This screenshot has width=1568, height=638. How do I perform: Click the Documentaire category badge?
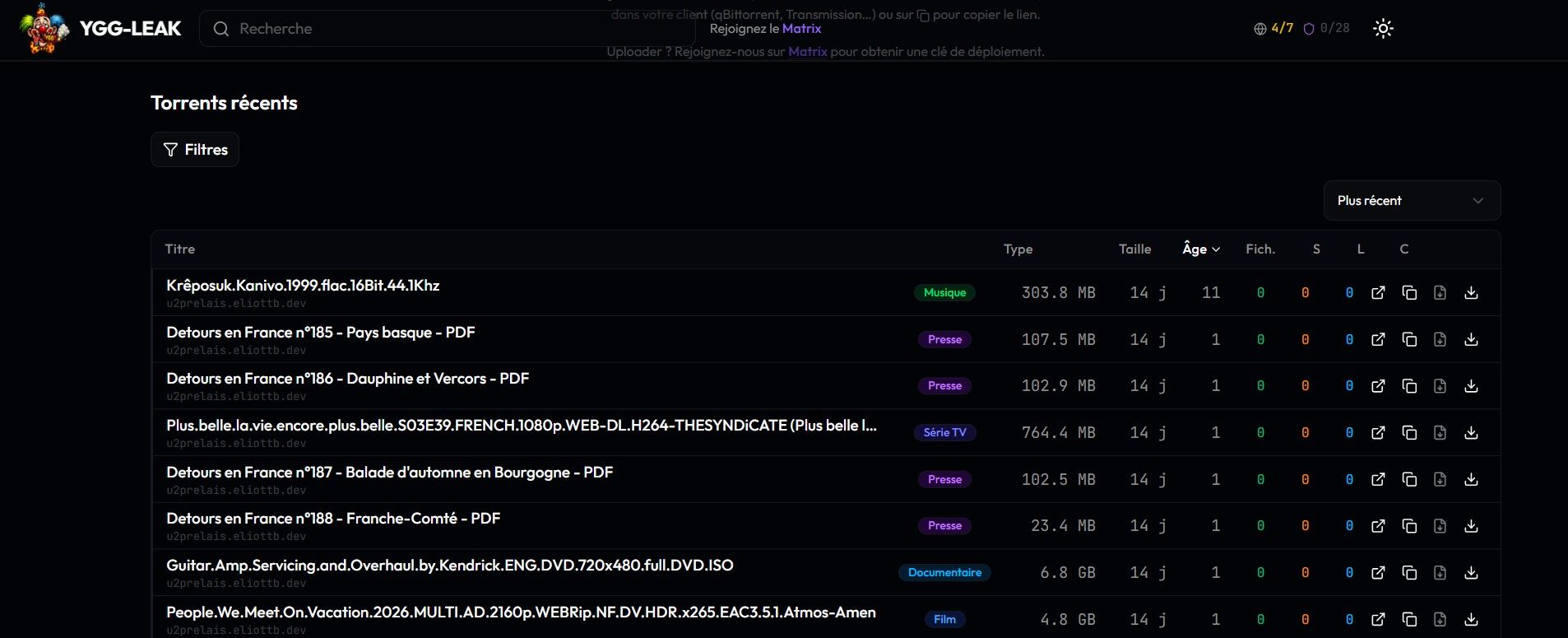click(x=944, y=573)
